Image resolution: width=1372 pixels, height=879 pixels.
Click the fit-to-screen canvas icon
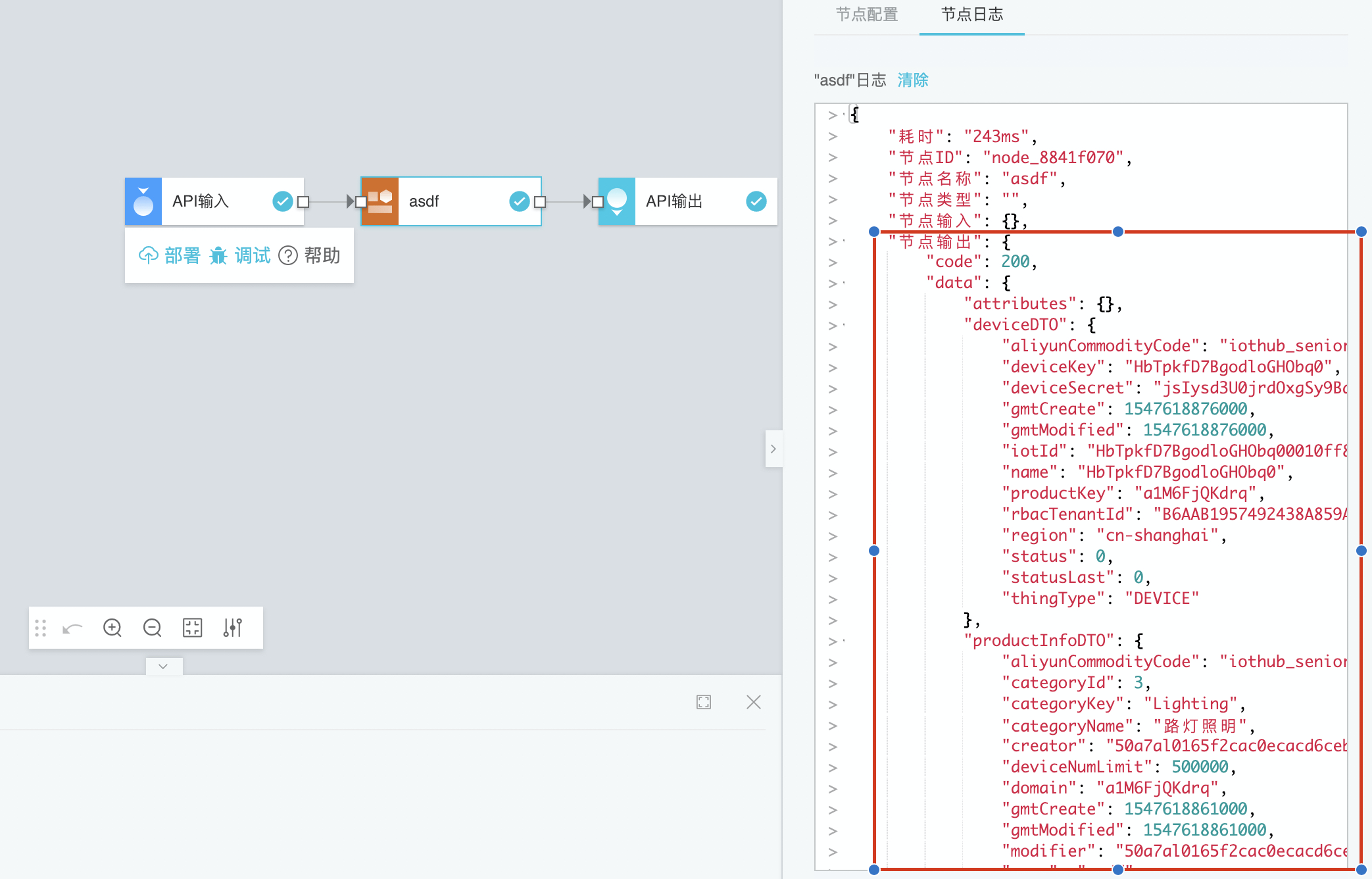pos(192,628)
